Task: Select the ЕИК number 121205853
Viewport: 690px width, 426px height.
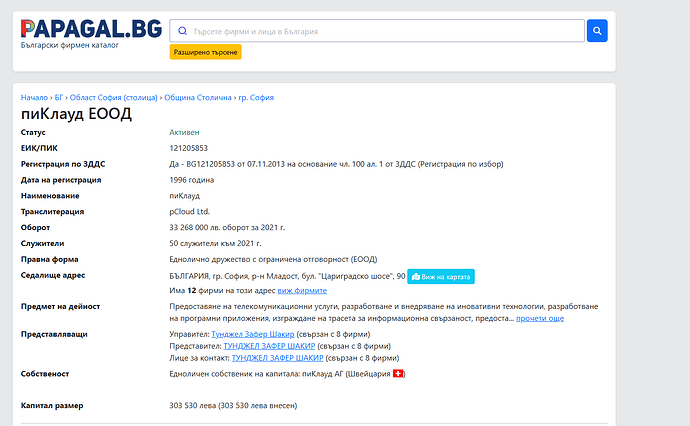Action: click(x=188, y=148)
